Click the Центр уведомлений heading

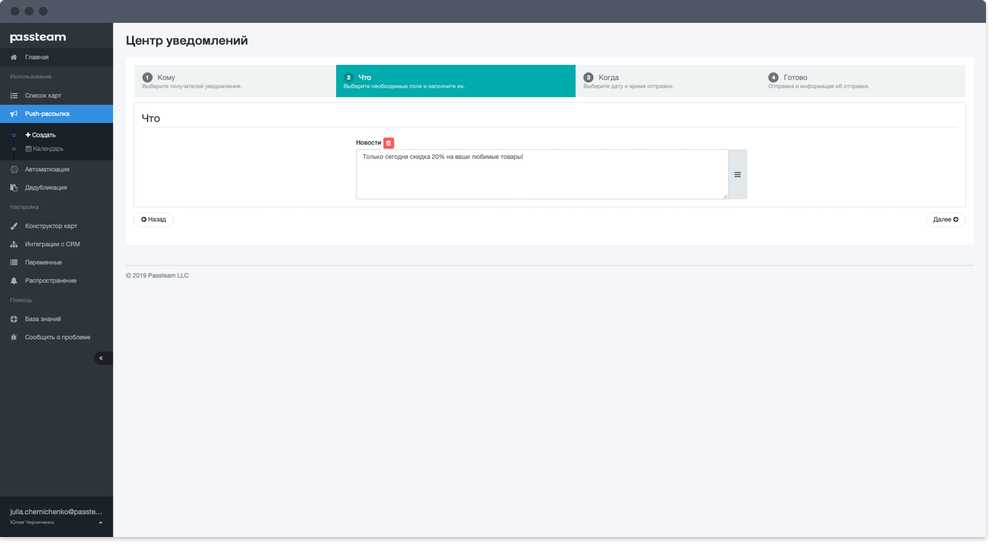pyautogui.click(x=187, y=41)
